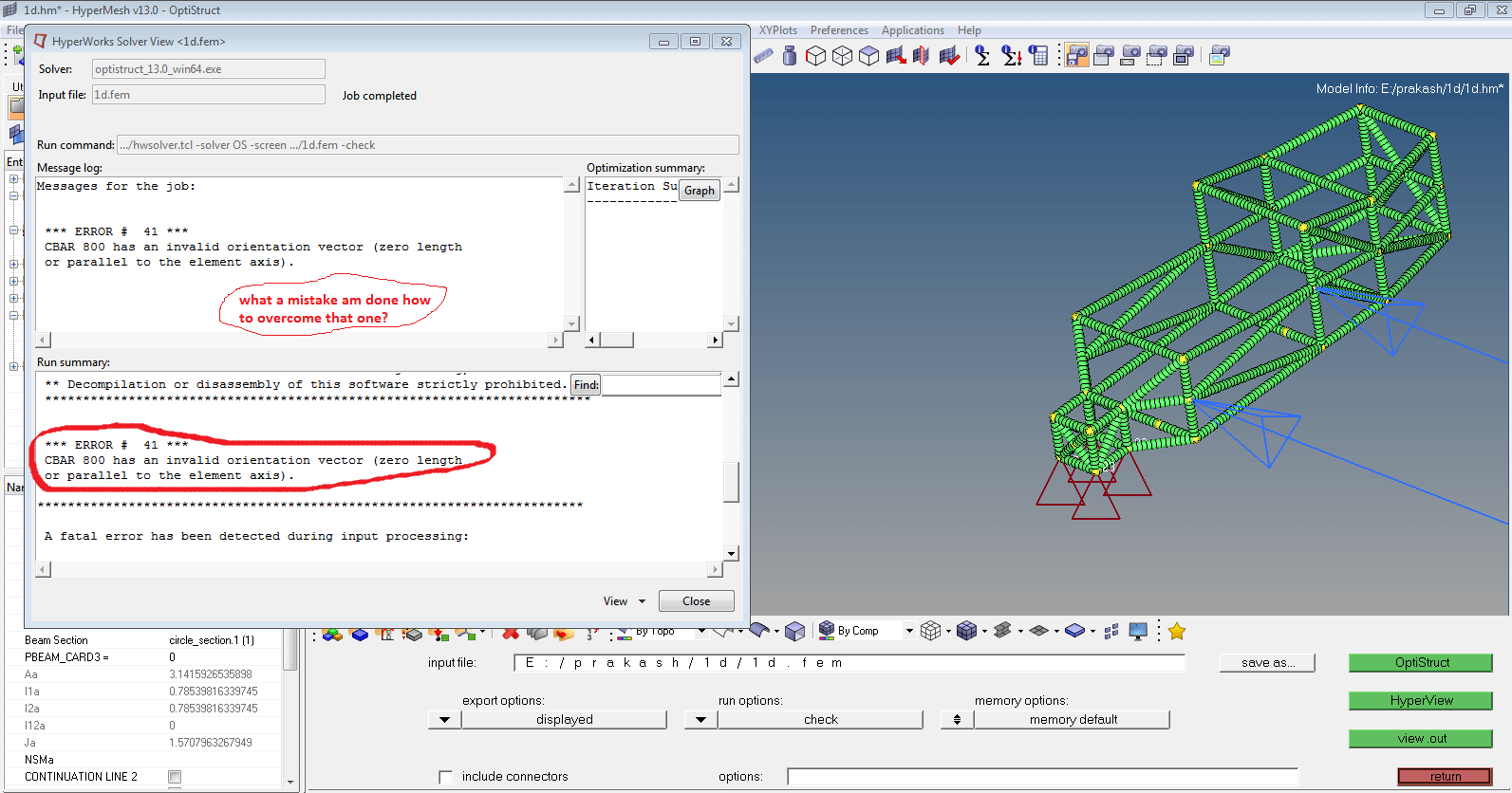This screenshot has width=1512, height=793.
Task: Expand the first entity tree node
Action: 13,179
